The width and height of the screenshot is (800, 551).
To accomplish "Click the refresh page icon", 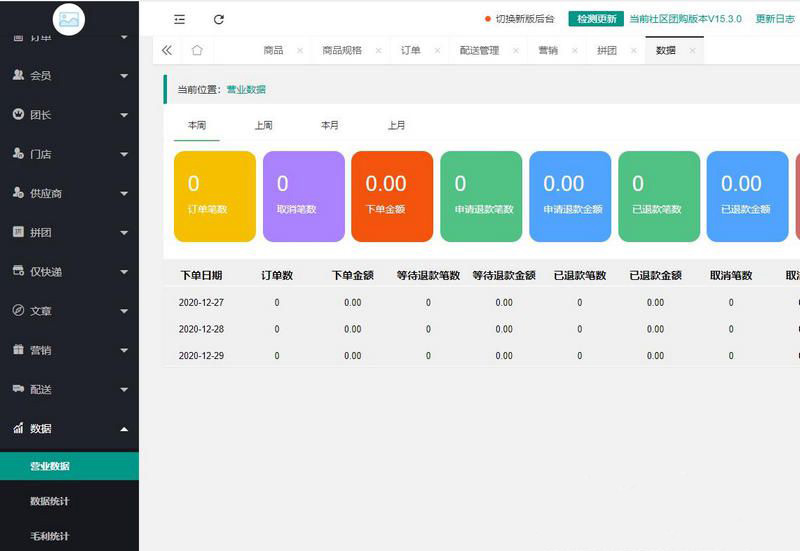I will click(219, 19).
